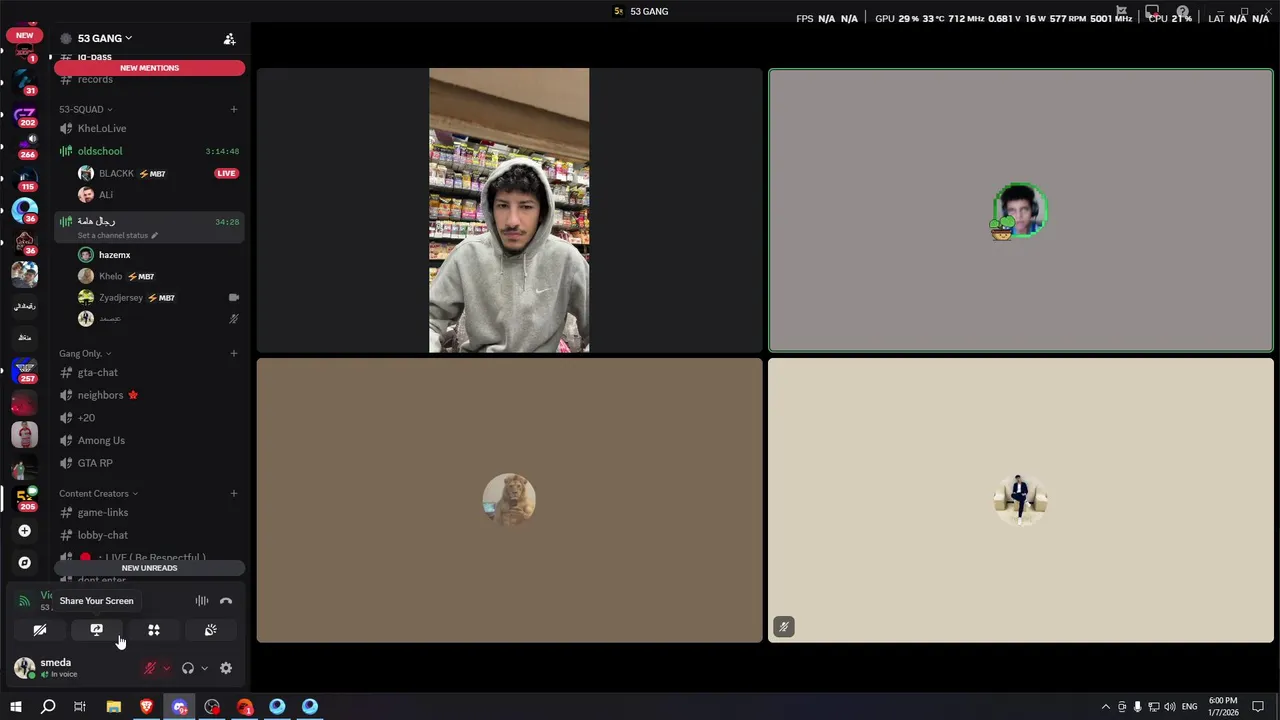The image size is (1280, 720).
Task: Click the invite people icon
Action: 230,39
